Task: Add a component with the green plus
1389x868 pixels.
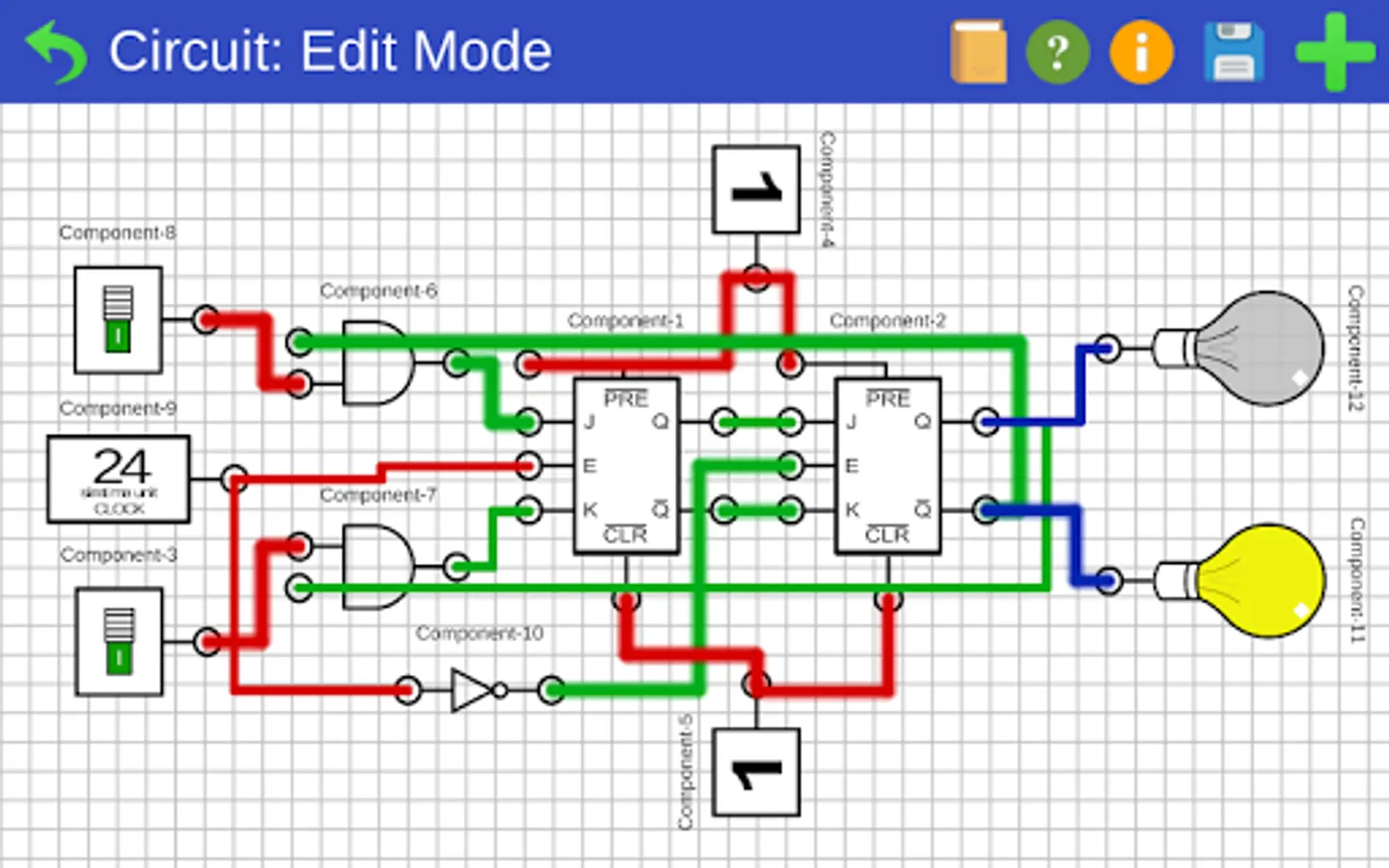Action: click(1335, 51)
